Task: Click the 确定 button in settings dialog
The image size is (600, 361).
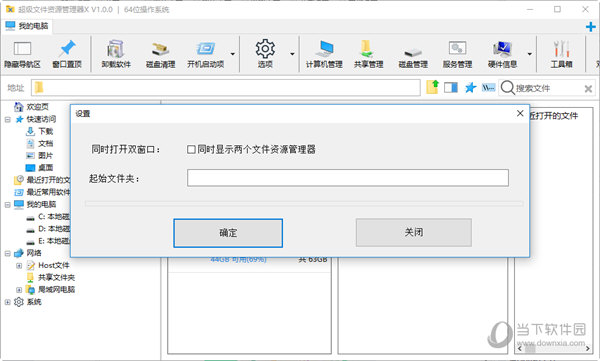Action: (228, 233)
